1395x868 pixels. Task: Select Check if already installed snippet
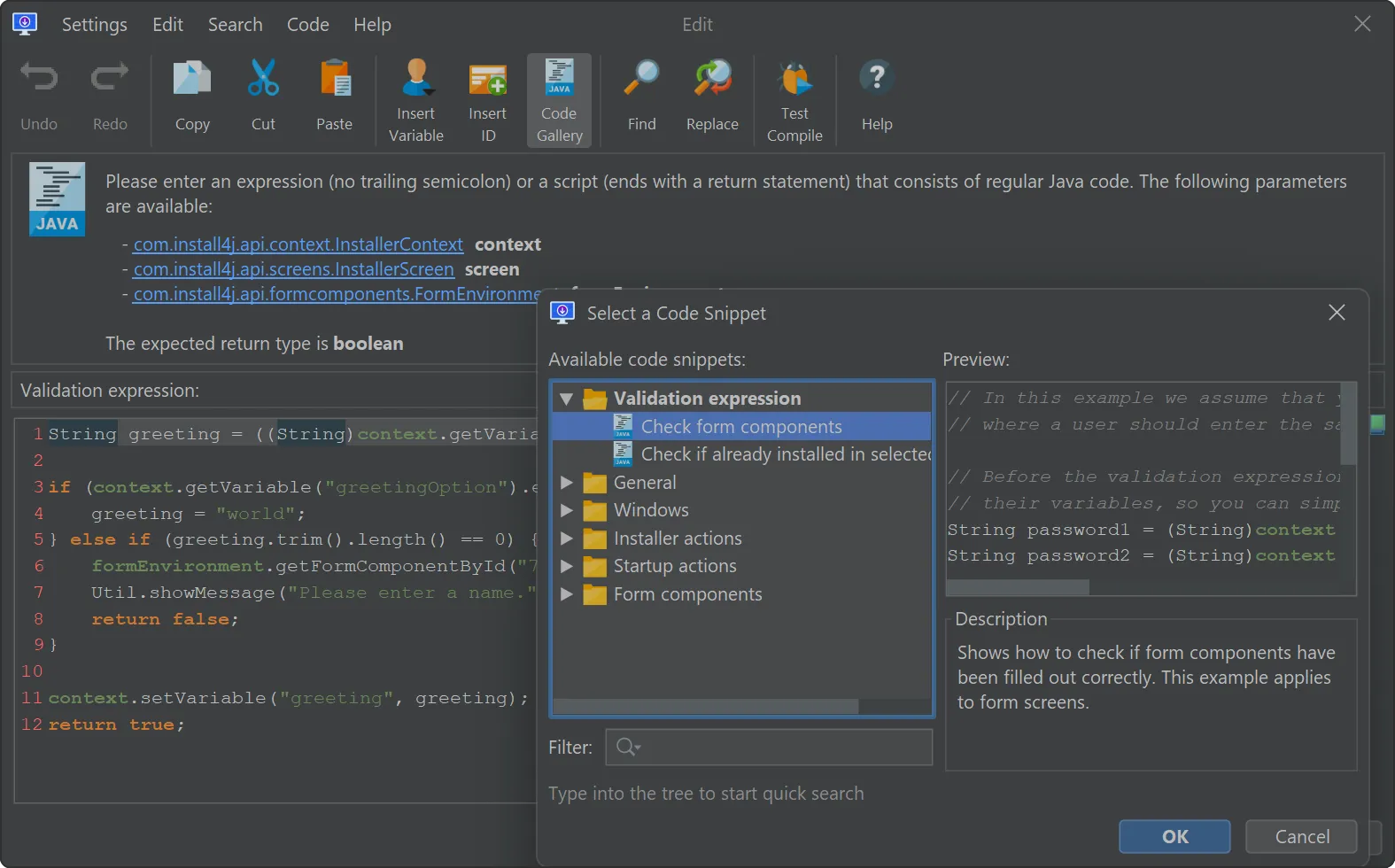[741, 454]
